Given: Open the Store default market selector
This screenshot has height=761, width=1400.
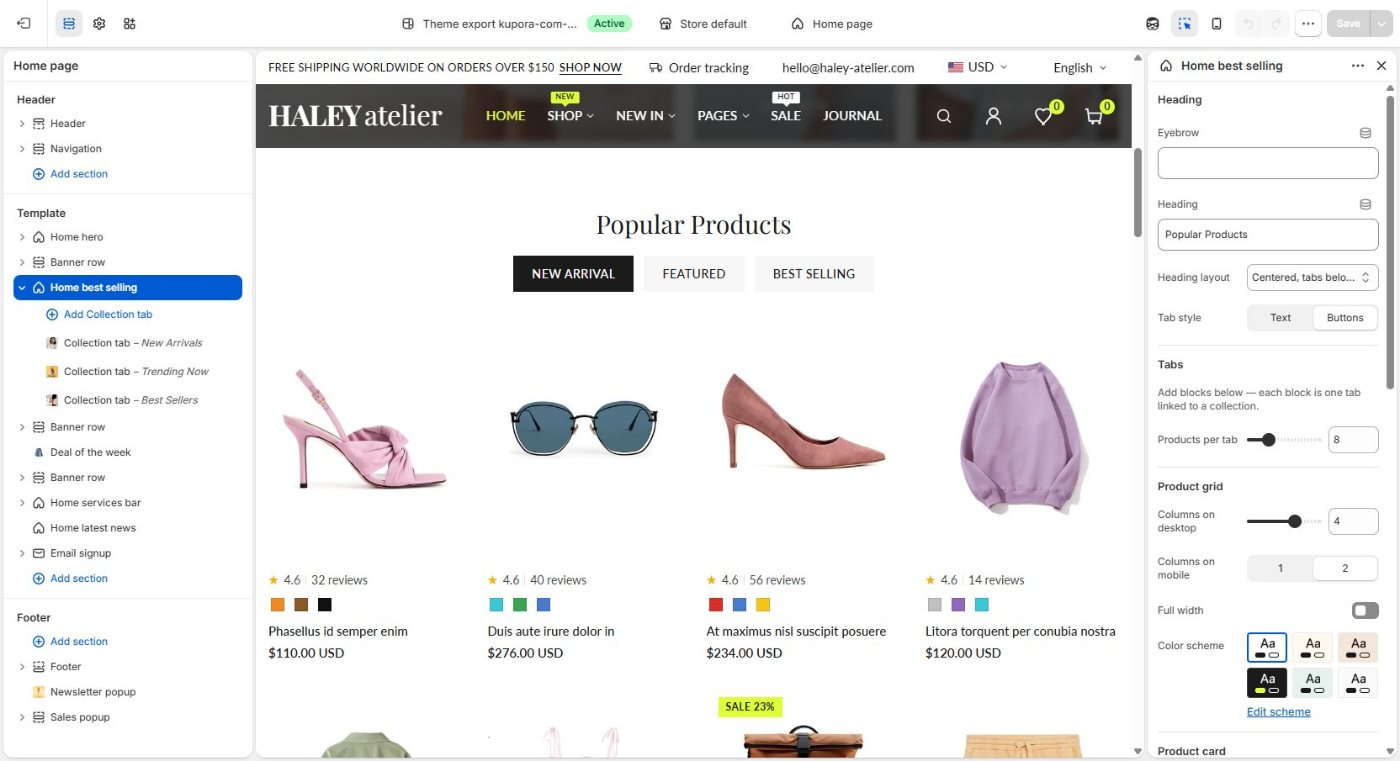Looking at the screenshot, I should point(703,23).
